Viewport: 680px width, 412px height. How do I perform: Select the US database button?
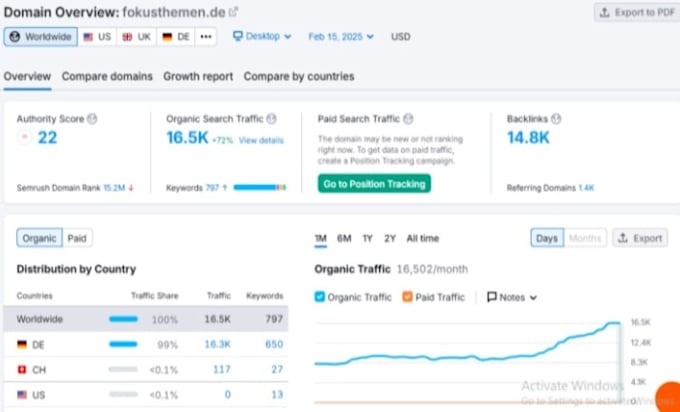[97, 37]
